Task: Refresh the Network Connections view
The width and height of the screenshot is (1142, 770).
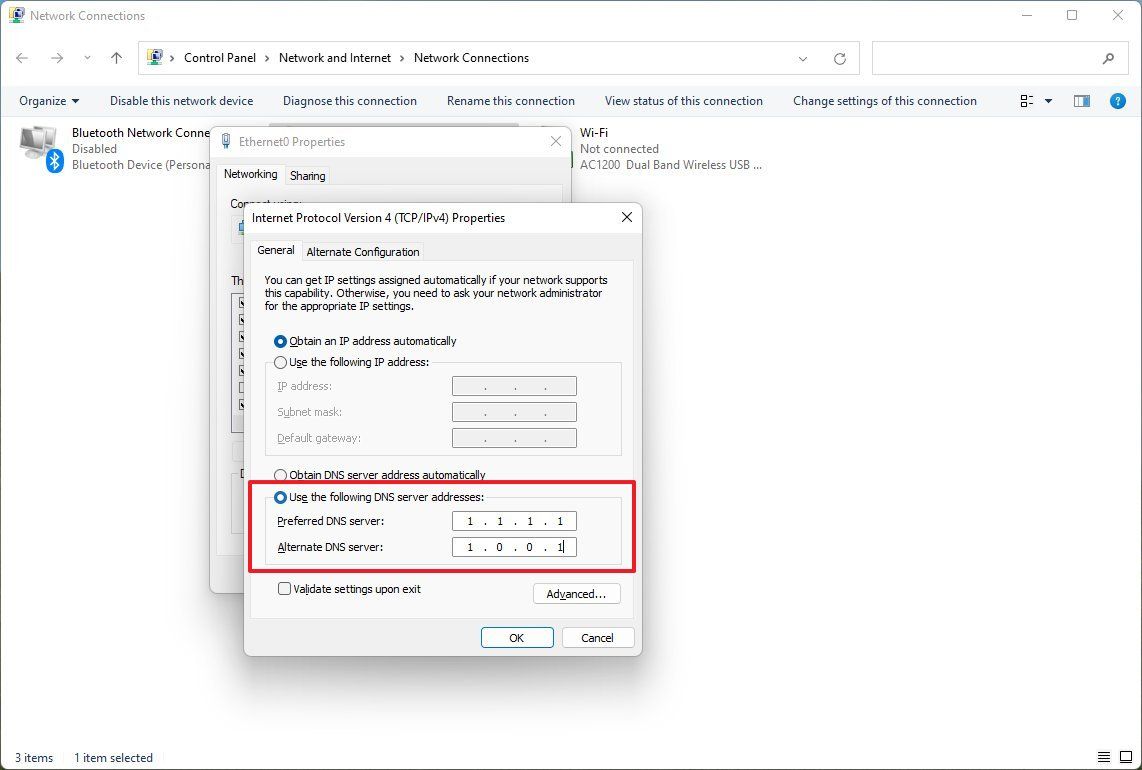Action: pyautogui.click(x=839, y=58)
